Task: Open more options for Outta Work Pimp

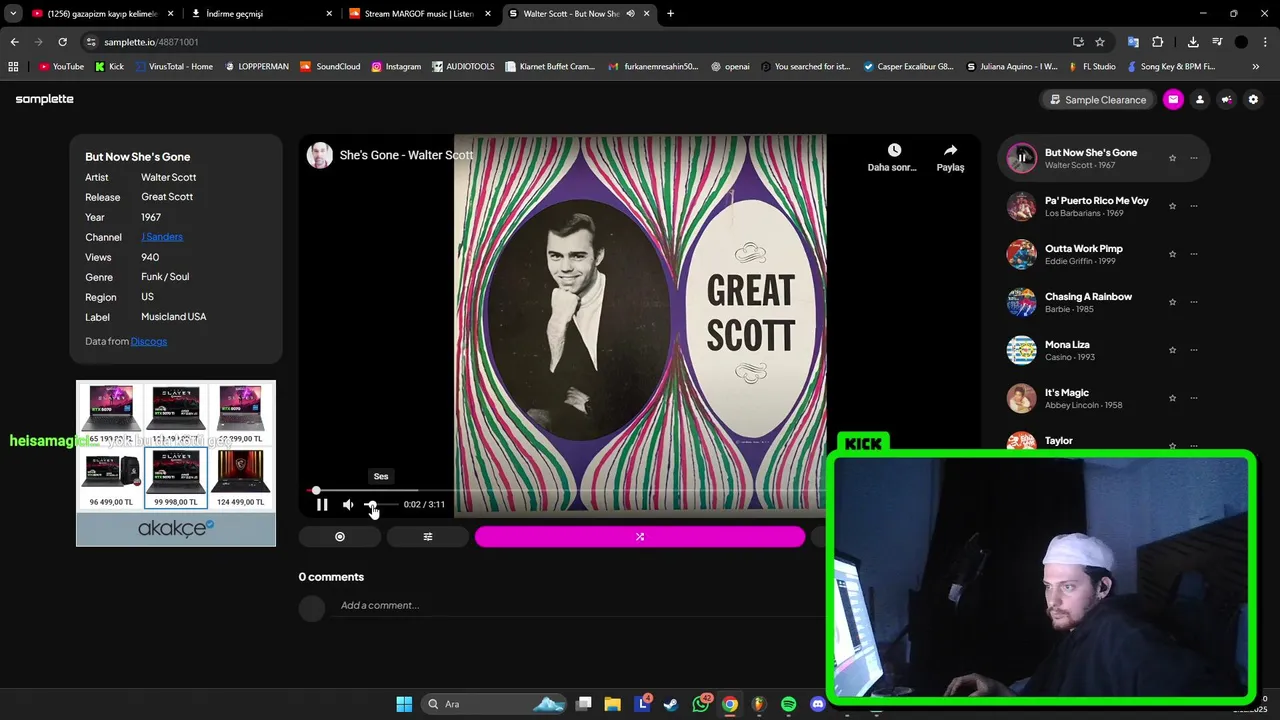Action: coord(1194,254)
